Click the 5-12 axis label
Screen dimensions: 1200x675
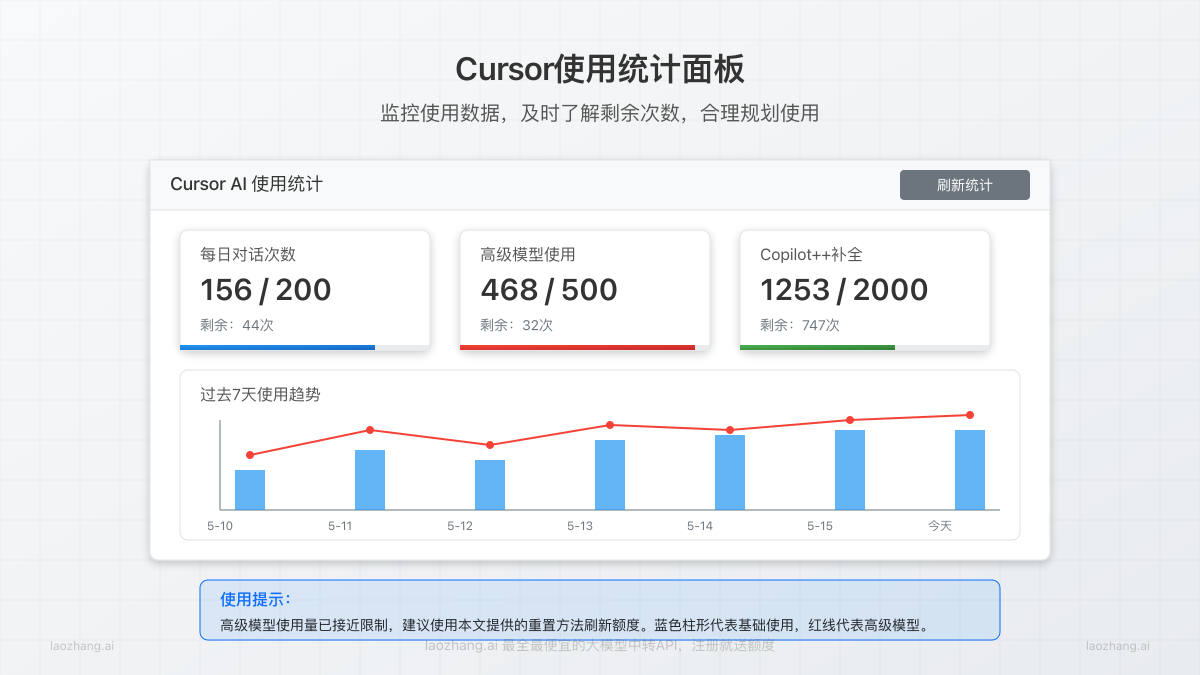pos(460,526)
